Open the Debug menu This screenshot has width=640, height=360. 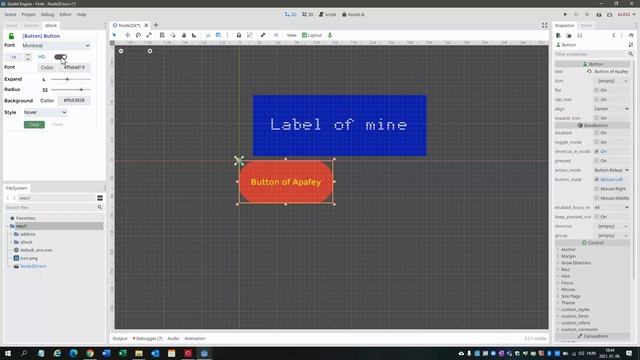click(47, 14)
